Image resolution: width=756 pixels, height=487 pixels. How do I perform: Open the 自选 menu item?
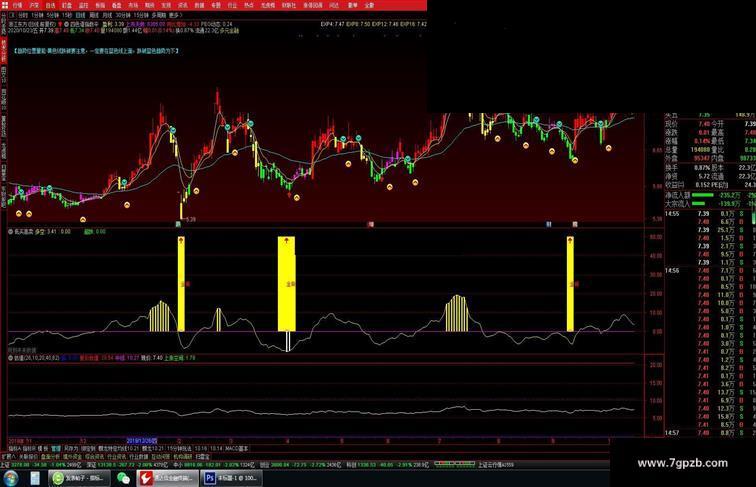pos(50,5)
